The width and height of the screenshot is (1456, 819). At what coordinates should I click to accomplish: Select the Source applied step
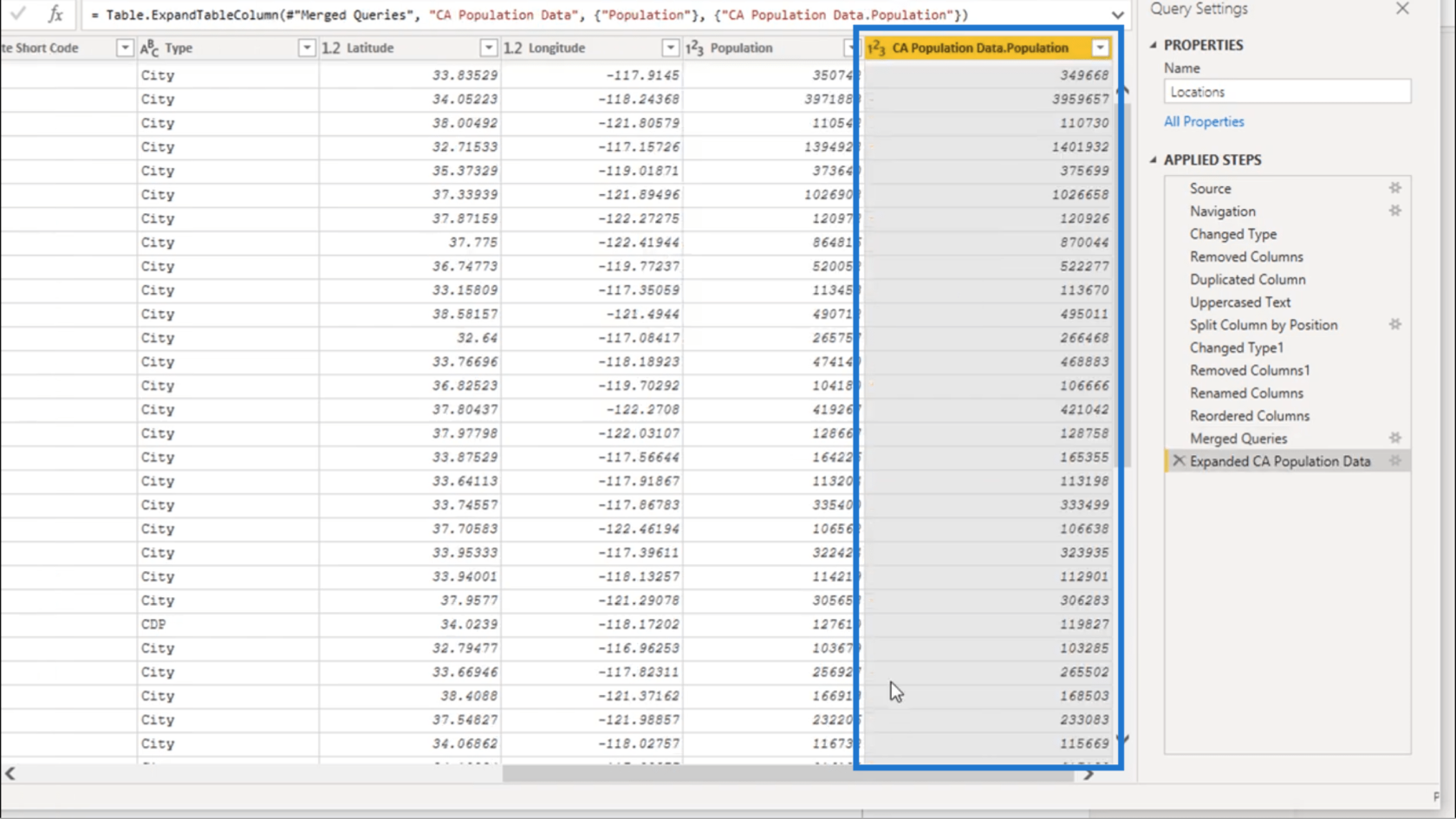(1210, 188)
